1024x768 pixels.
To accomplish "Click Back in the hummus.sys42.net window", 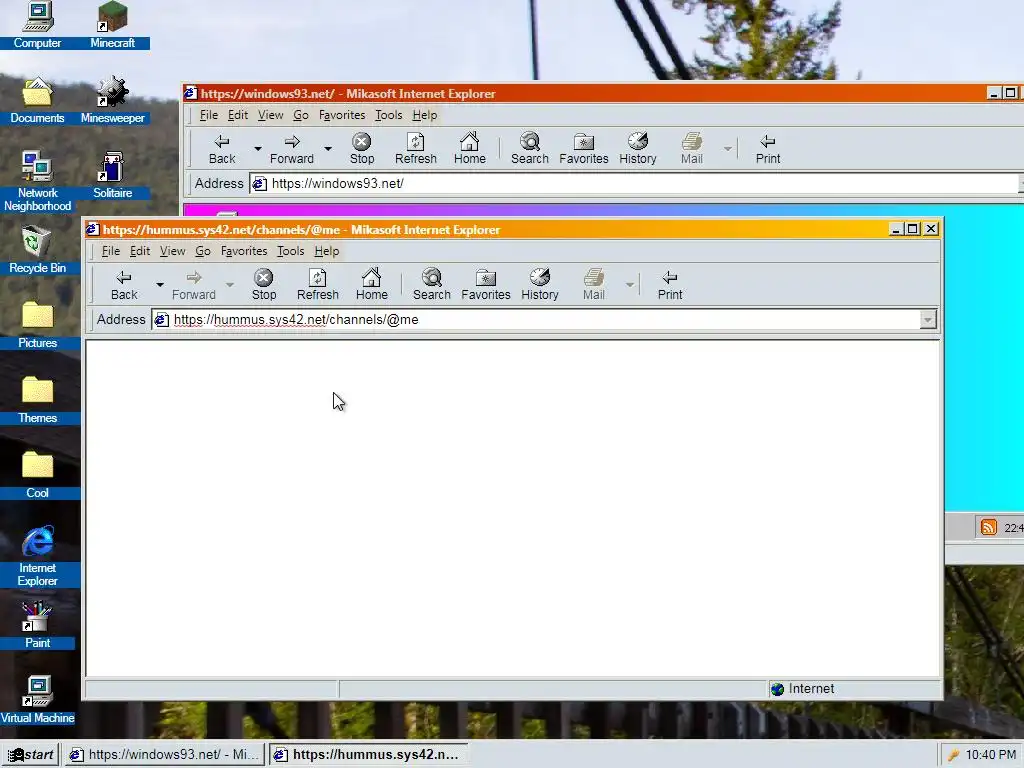I will [124, 285].
